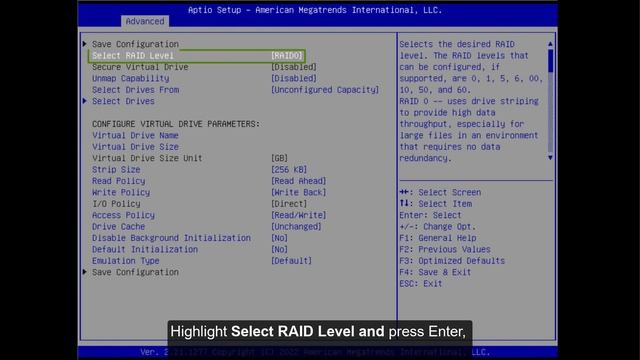Expand arrow beside Select Drives

coord(84,101)
